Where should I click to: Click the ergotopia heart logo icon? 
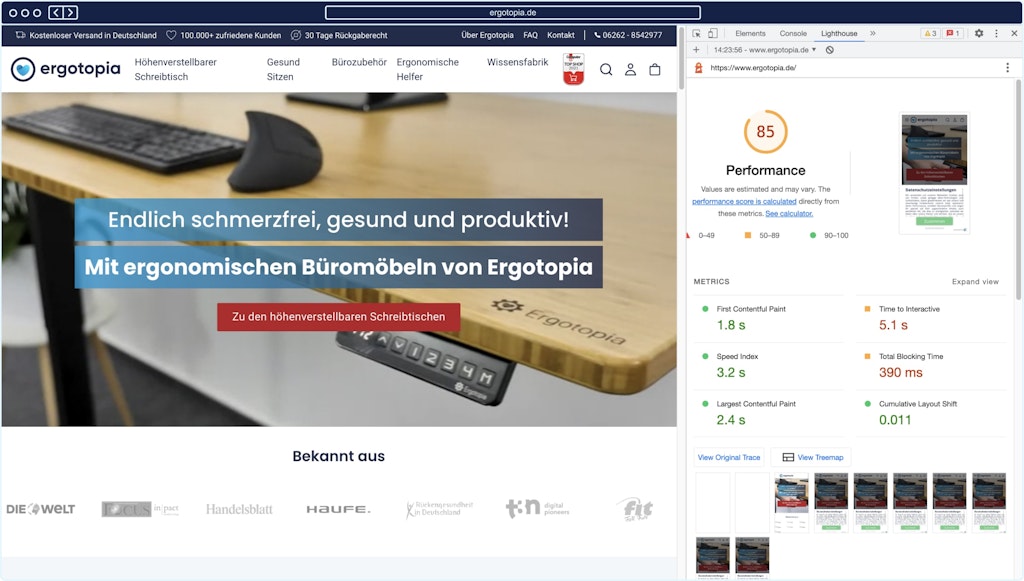coord(23,69)
